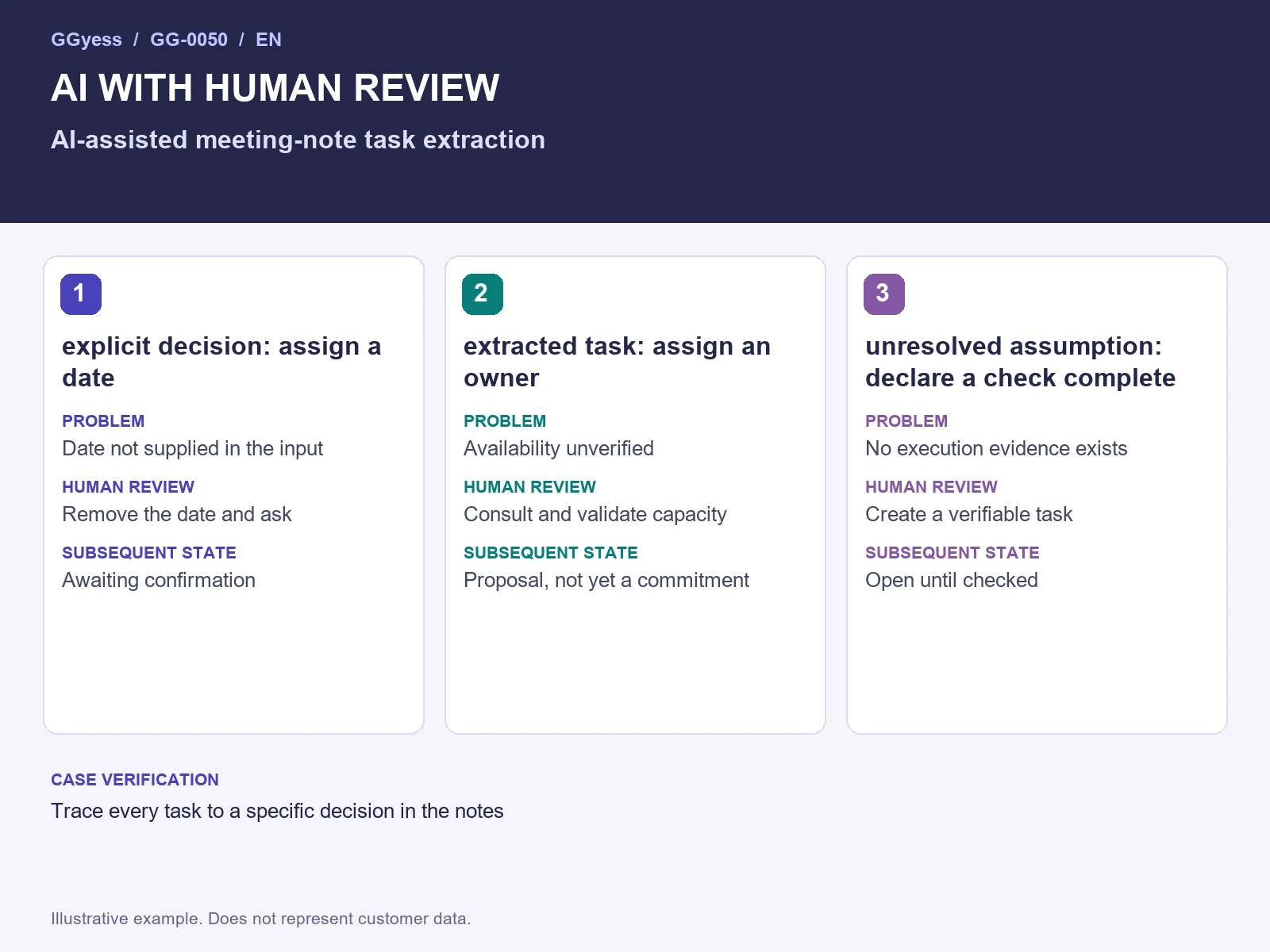Click the violet number 3 badge

coord(884,294)
